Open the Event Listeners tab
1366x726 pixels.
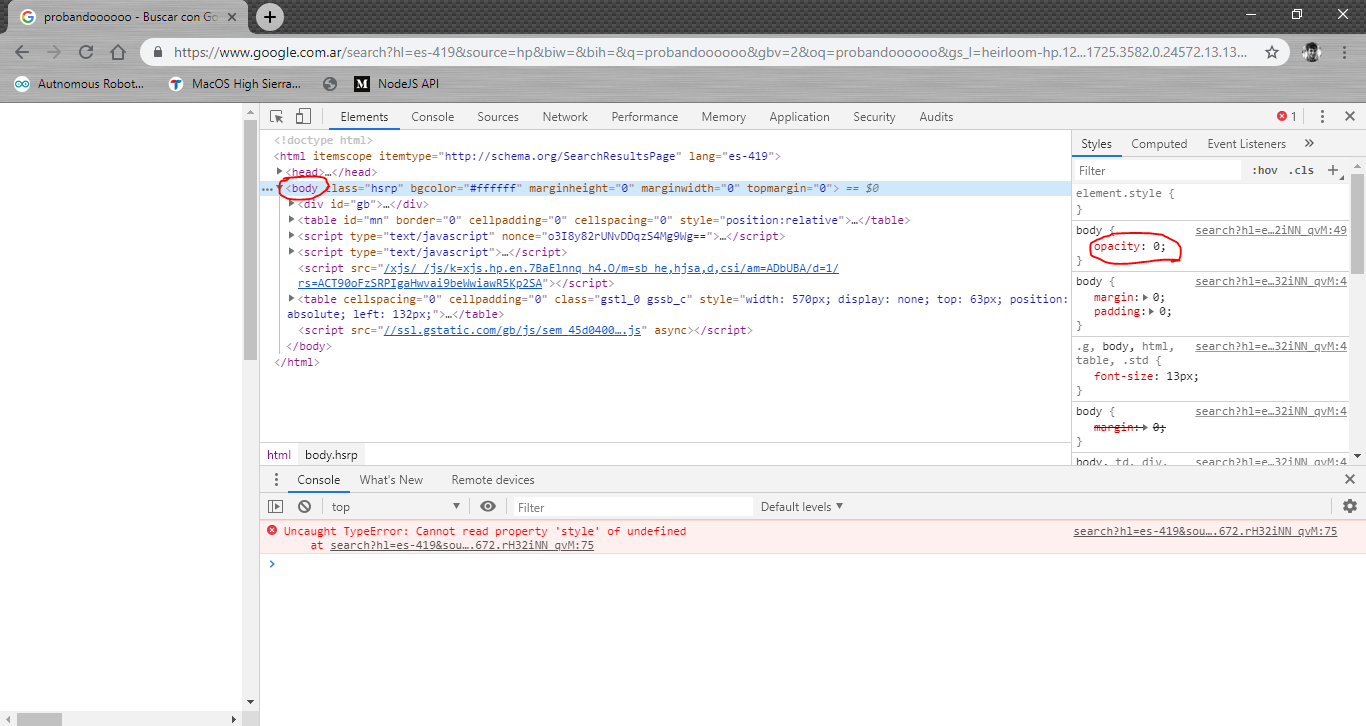[1246, 144]
